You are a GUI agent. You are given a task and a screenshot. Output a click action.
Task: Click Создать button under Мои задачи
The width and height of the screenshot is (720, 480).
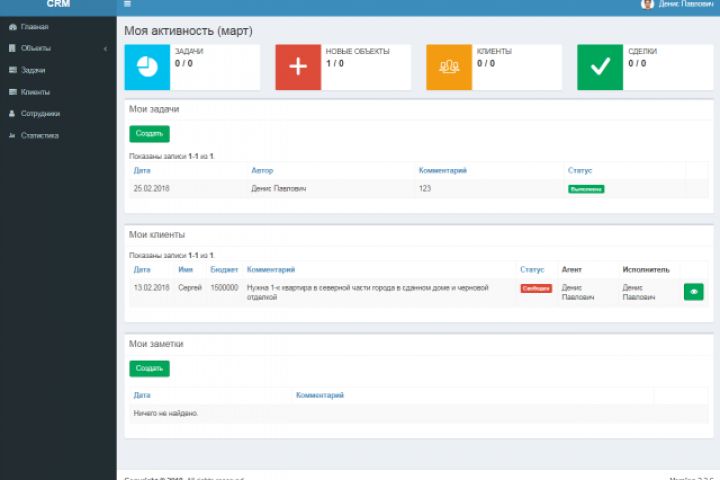(x=149, y=134)
